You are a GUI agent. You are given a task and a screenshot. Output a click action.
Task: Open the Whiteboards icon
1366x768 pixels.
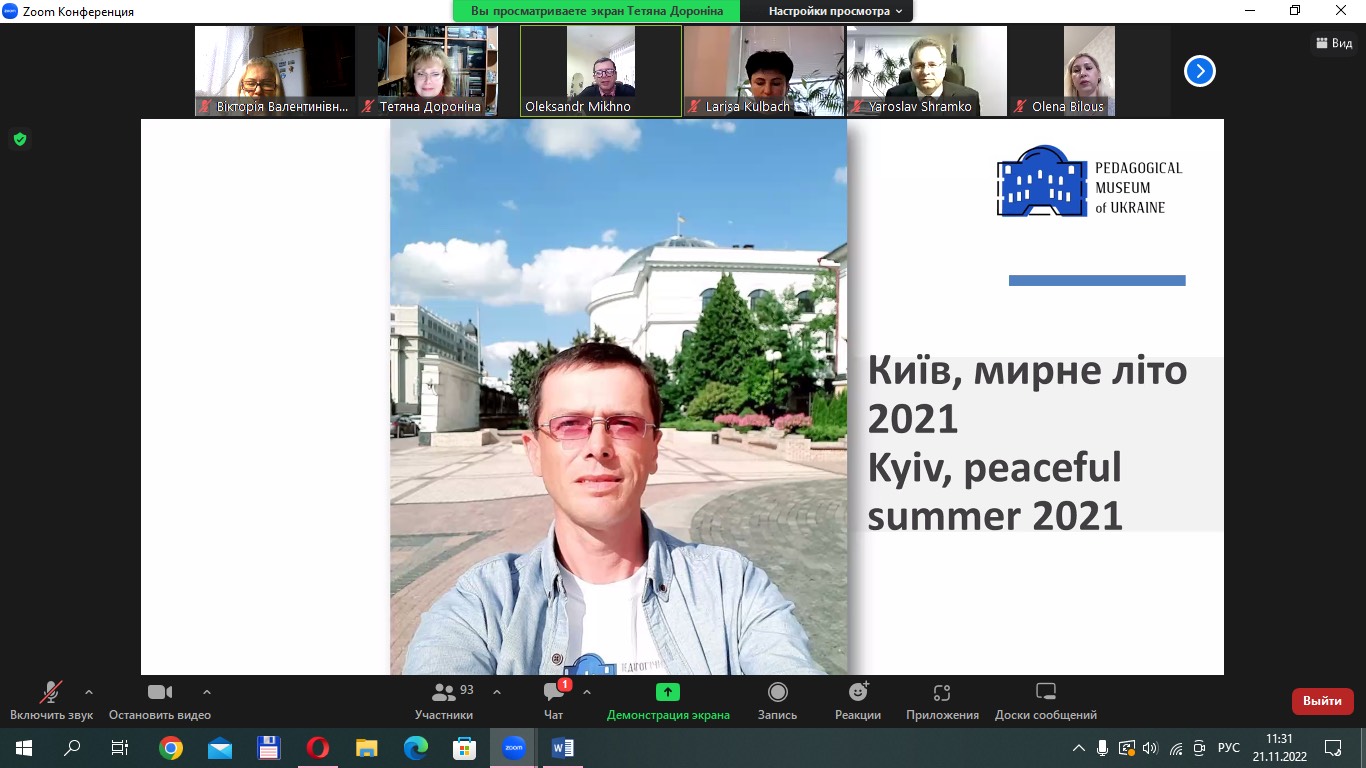(x=1045, y=692)
